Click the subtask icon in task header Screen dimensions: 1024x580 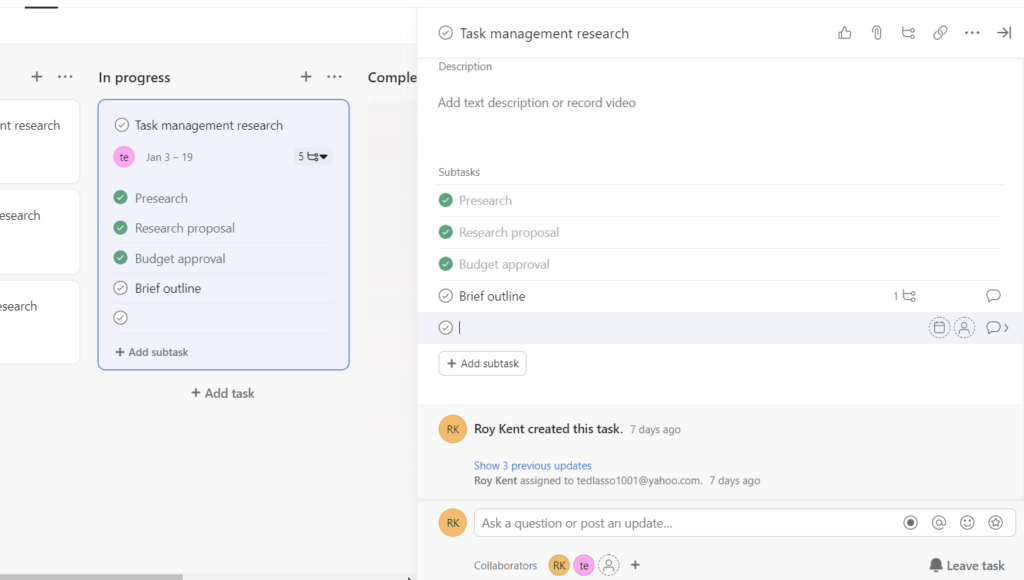click(x=908, y=33)
